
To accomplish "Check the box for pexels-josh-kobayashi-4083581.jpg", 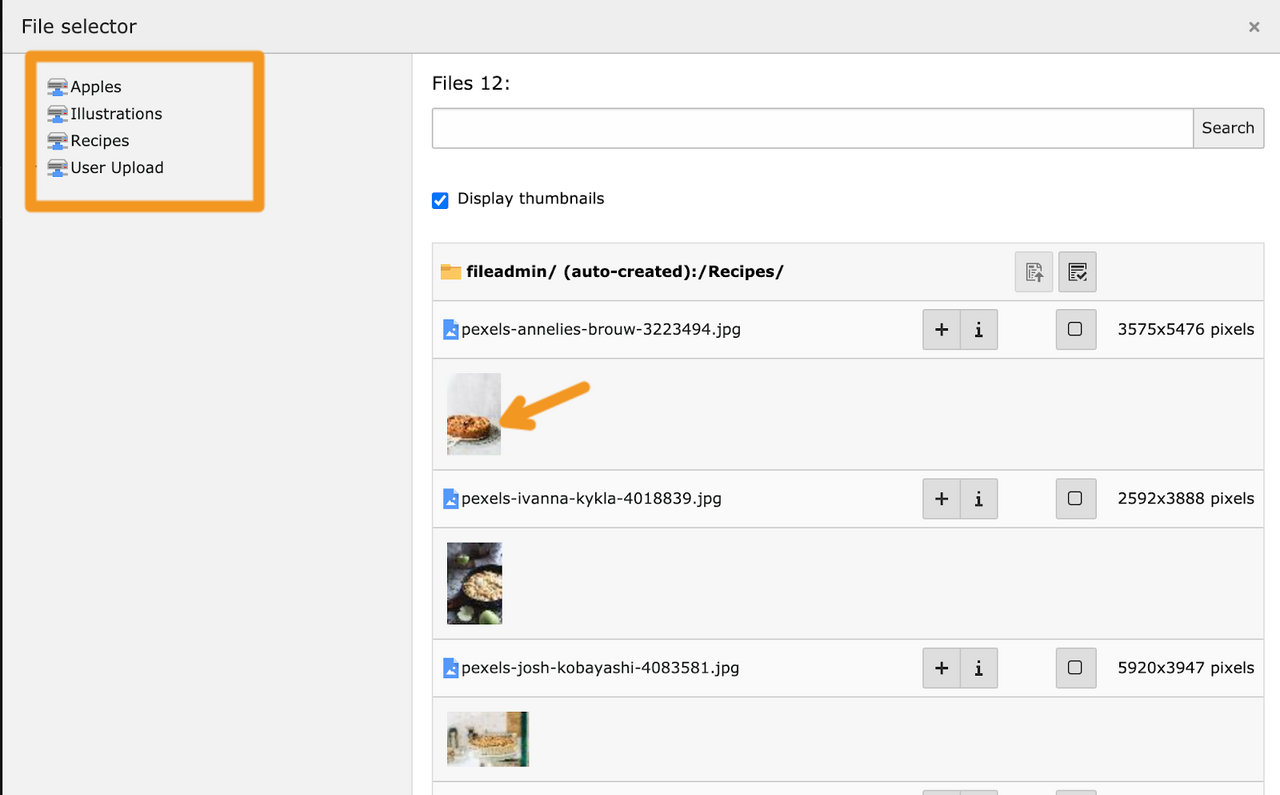I will pos(1075,668).
